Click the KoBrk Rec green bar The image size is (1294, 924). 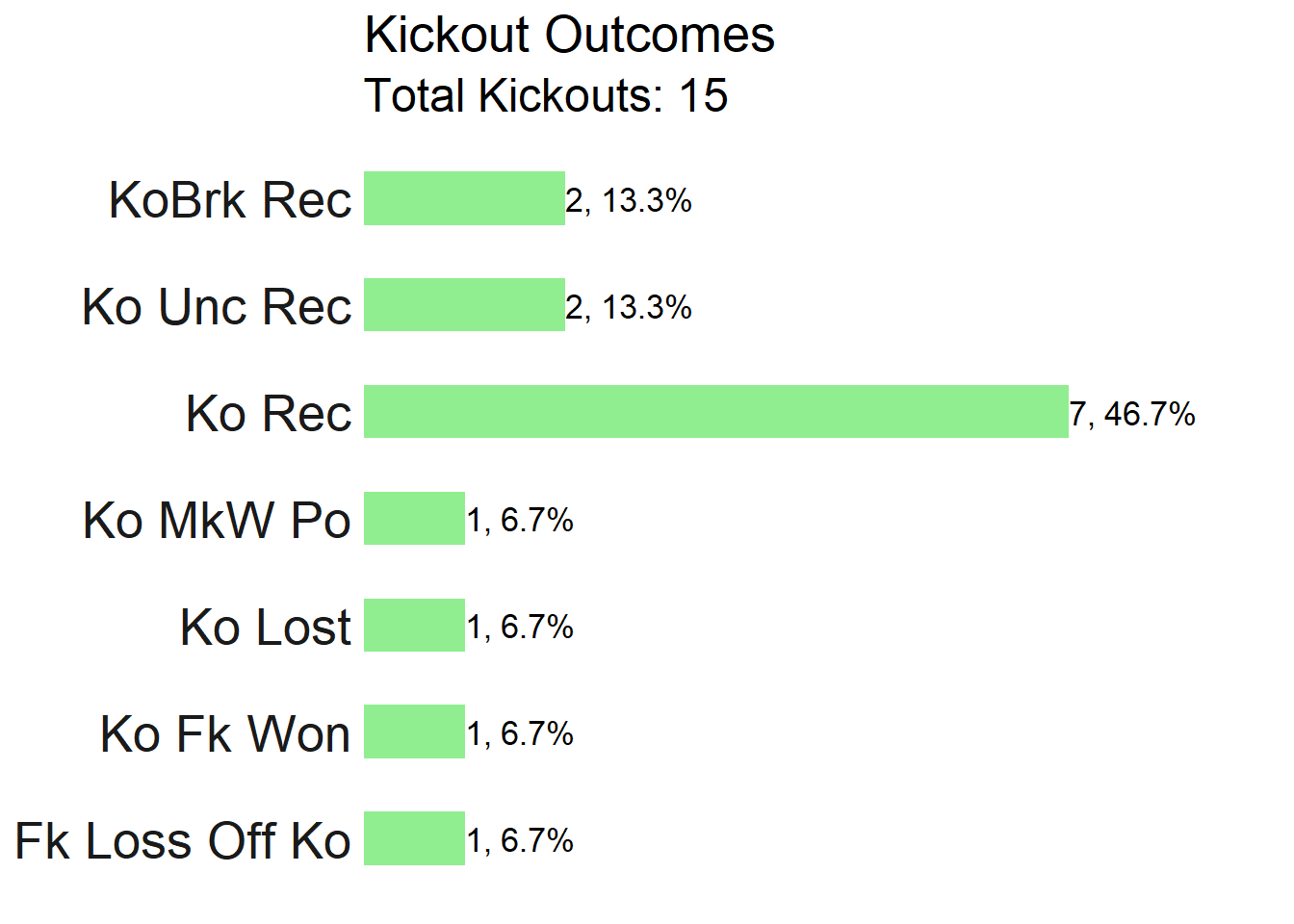[464, 198]
